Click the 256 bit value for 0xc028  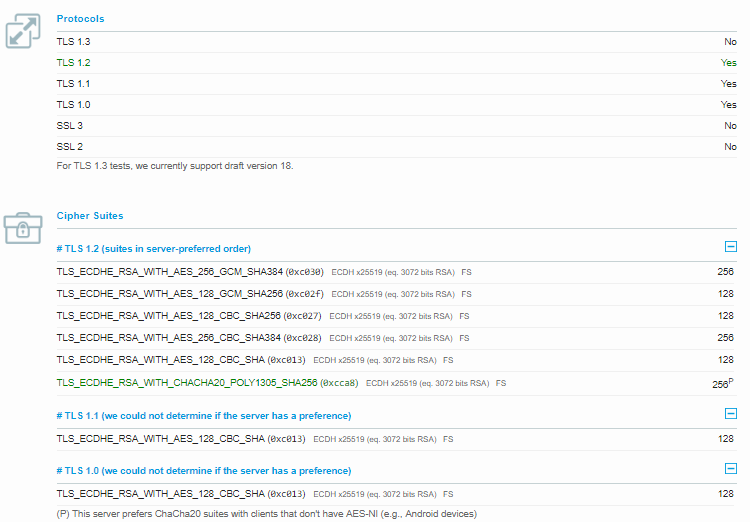coord(725,338)
